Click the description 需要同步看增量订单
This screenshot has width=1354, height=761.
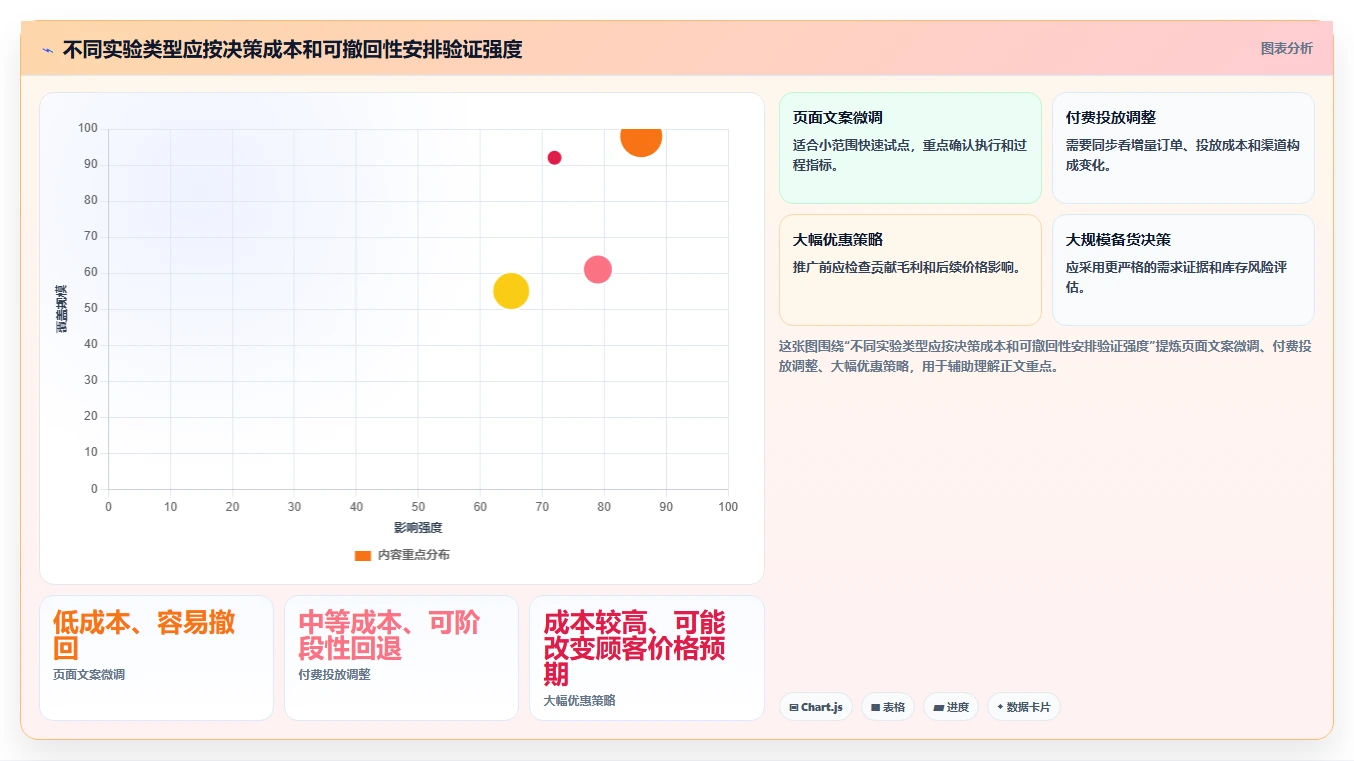coord(1183,155)
